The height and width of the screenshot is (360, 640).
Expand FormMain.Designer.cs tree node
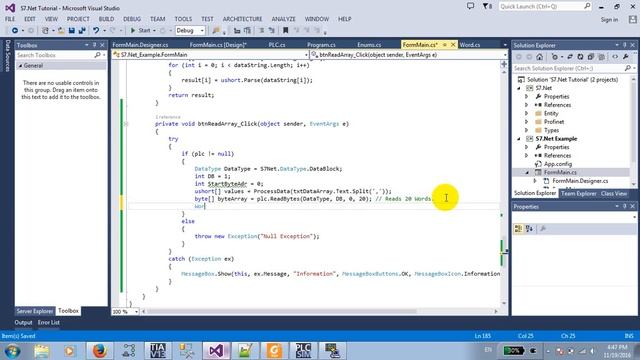coord(535,181)
